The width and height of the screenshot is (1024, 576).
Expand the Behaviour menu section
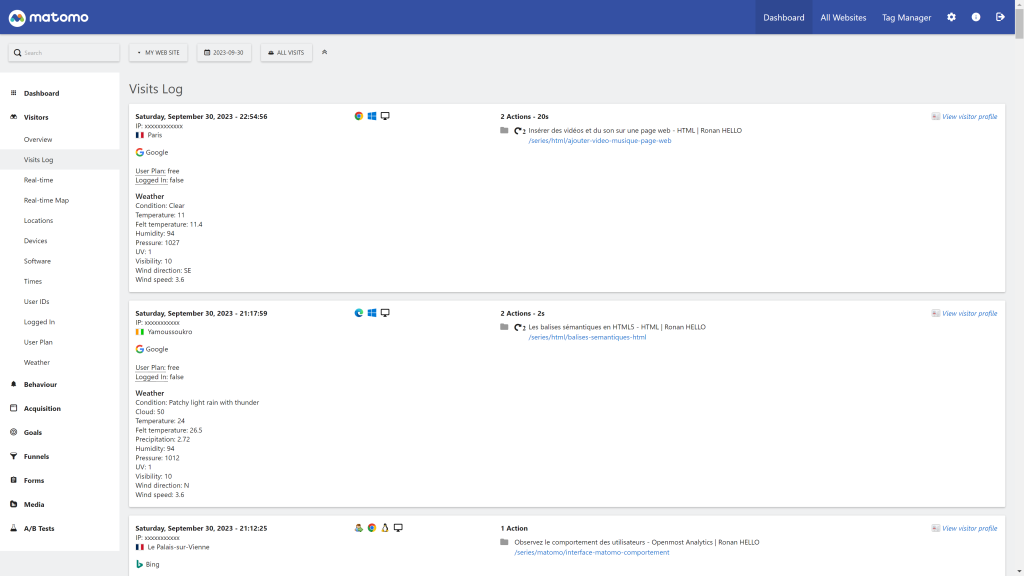[40, 384]
